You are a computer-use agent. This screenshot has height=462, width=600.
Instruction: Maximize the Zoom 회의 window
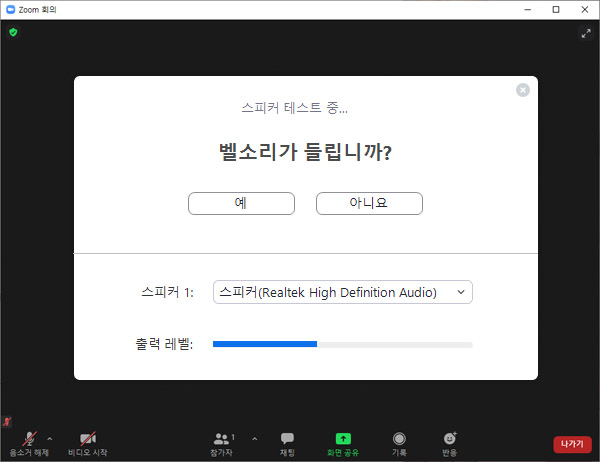[x=556, y=9]
